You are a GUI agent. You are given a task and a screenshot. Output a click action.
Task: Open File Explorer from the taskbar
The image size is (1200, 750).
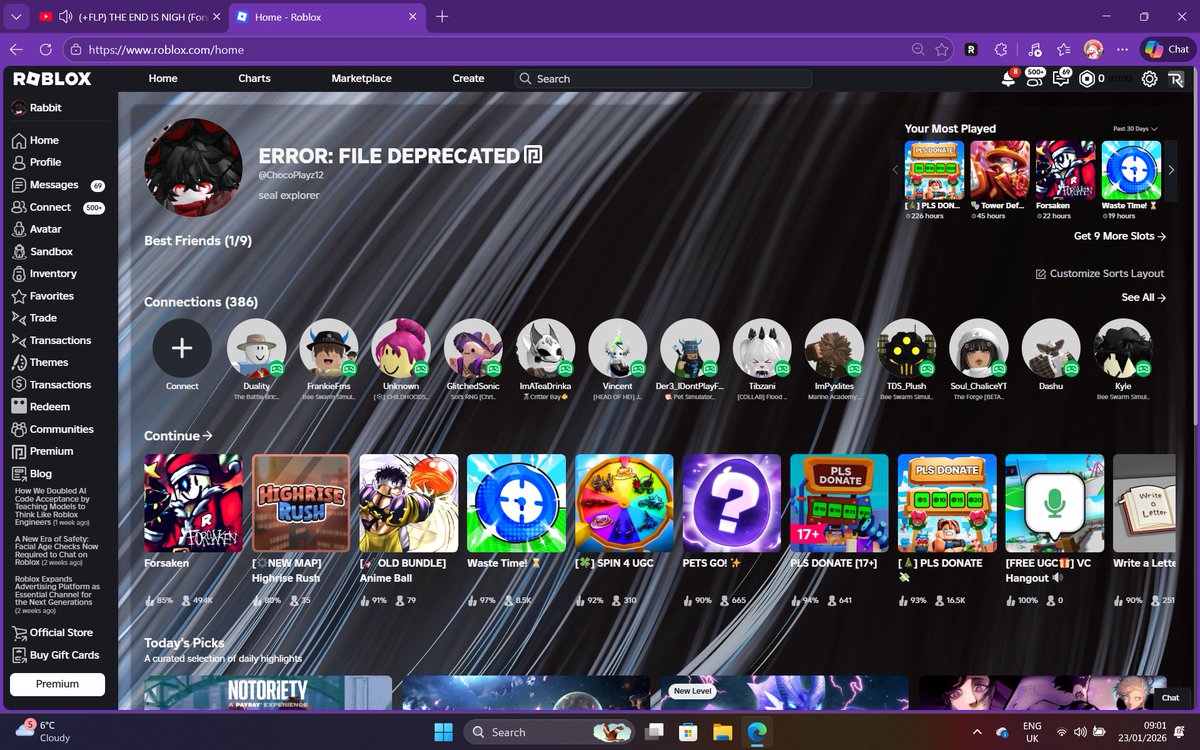coord(722,732)
